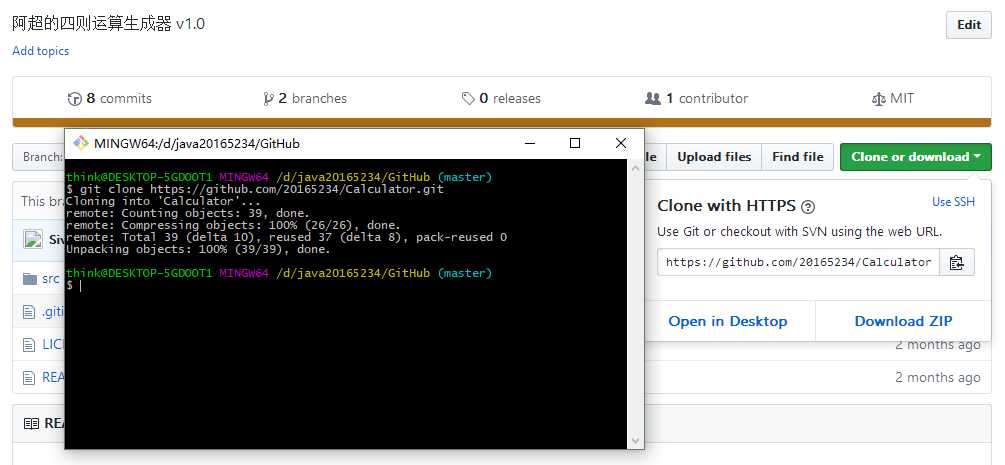1005x465 pixels.
Task: Open the MIT license link
Action: tap(893, 98)
